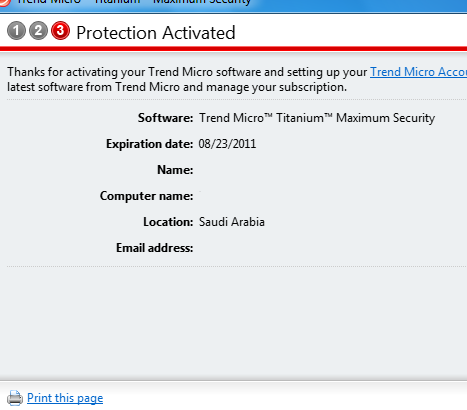Click the printer icon
Viewport: 467px width, 410px height.
15,398
